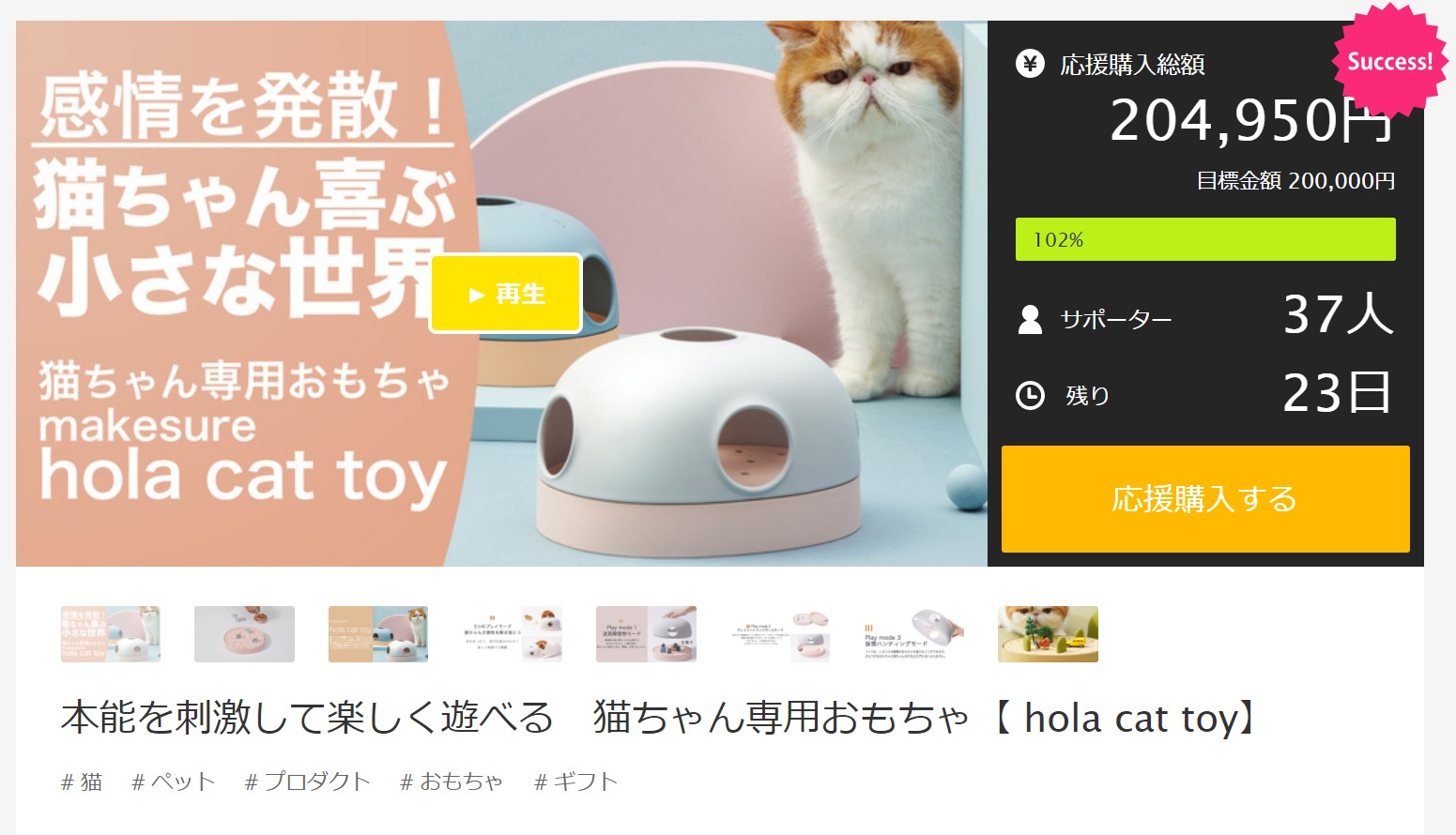Play the hola cat toy video
Image resolution: width=1456 pixels, height=835 pixels.
click(x=506, y=294)
